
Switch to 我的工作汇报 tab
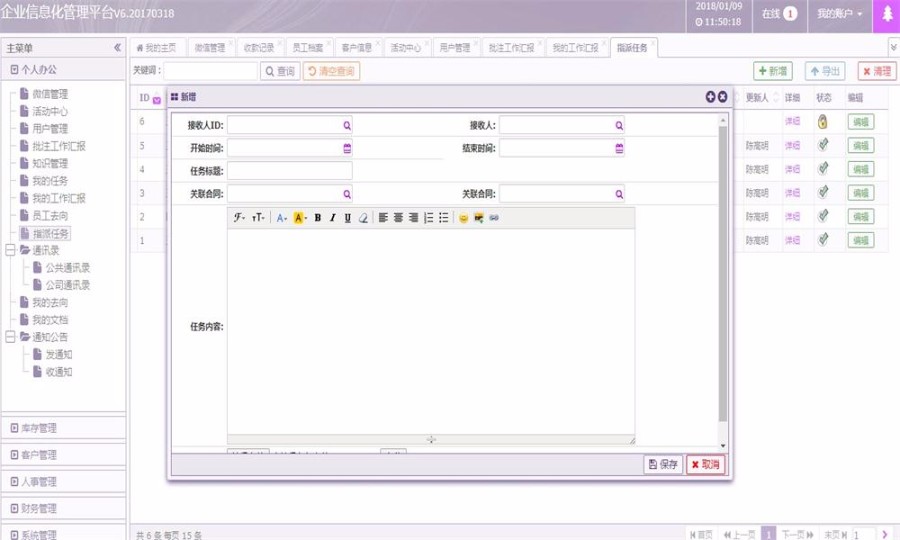(x=576, y=48)
